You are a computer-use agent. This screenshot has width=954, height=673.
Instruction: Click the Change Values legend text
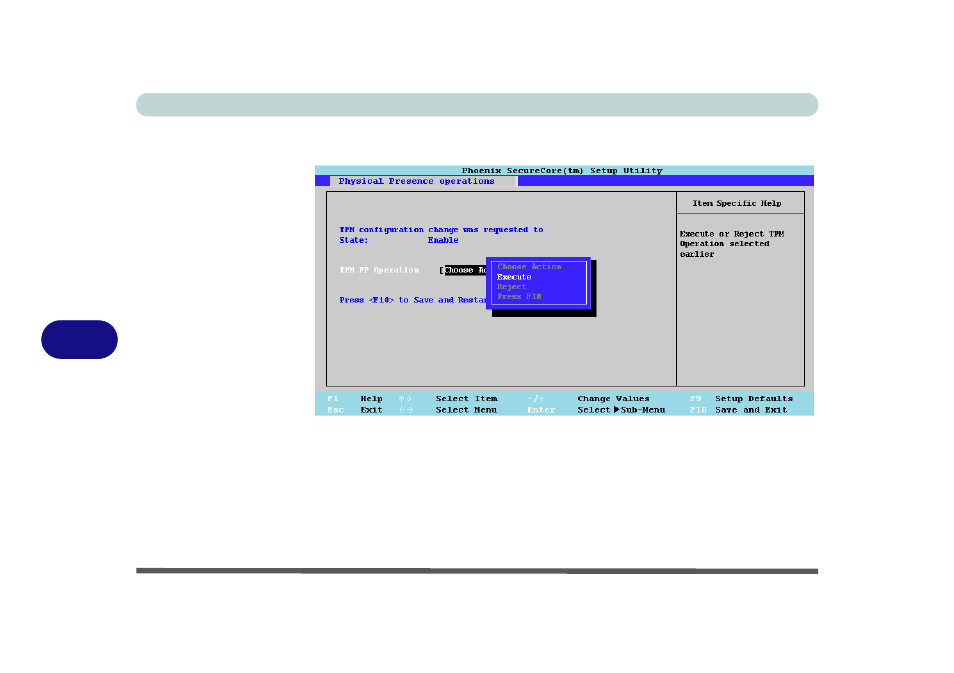coord(613,399)
